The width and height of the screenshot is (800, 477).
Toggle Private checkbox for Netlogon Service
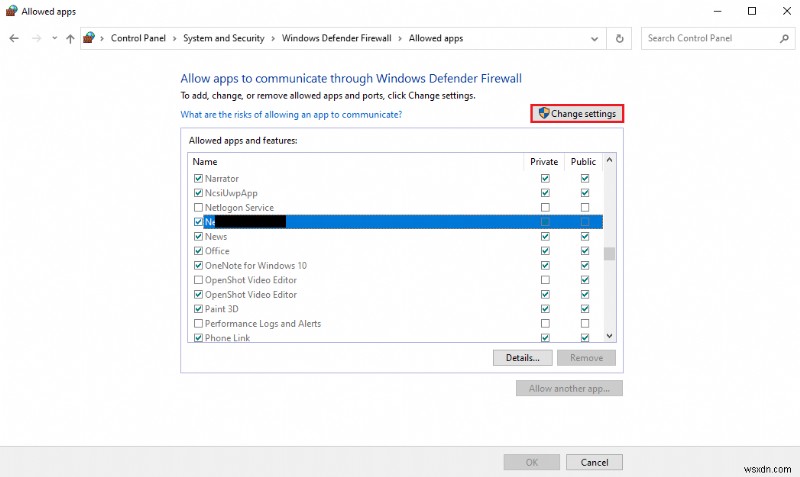pyautogui.click(x=545, y=208)
